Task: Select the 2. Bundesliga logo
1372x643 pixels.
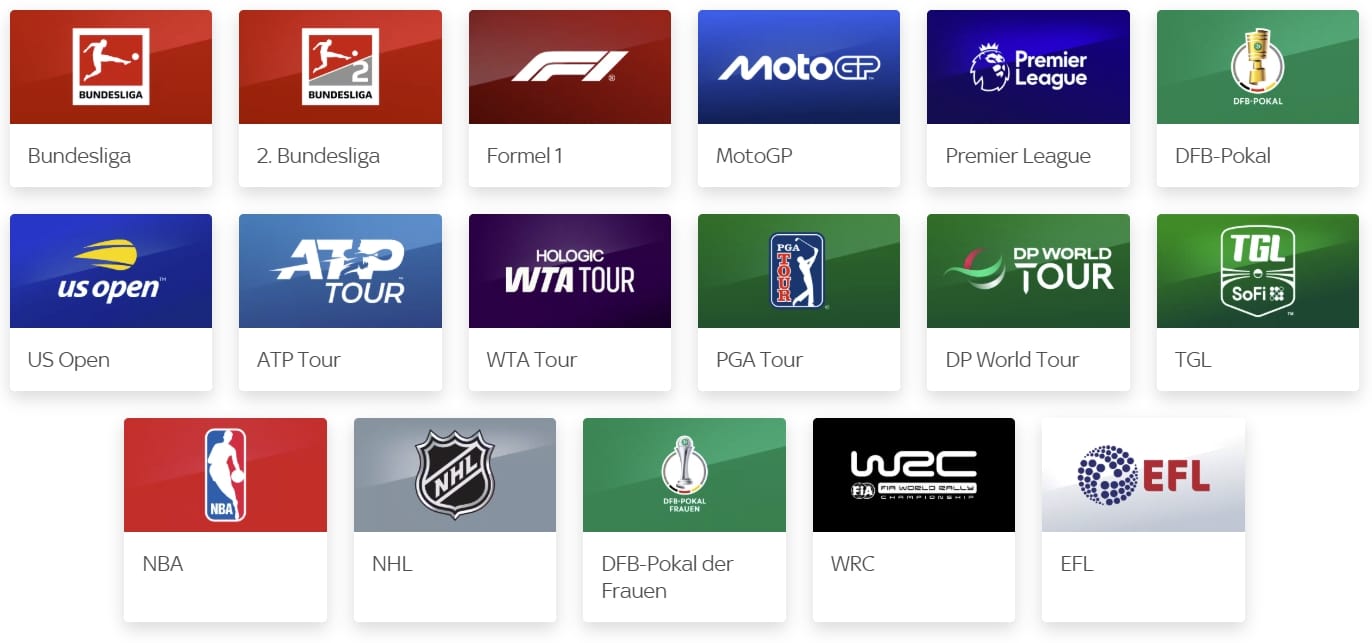Action: 340,67
